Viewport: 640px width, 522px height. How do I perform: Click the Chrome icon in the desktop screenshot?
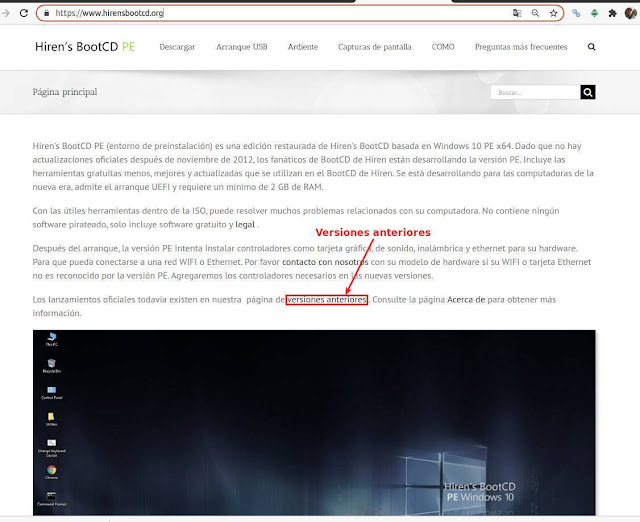[x=51, y=472]
